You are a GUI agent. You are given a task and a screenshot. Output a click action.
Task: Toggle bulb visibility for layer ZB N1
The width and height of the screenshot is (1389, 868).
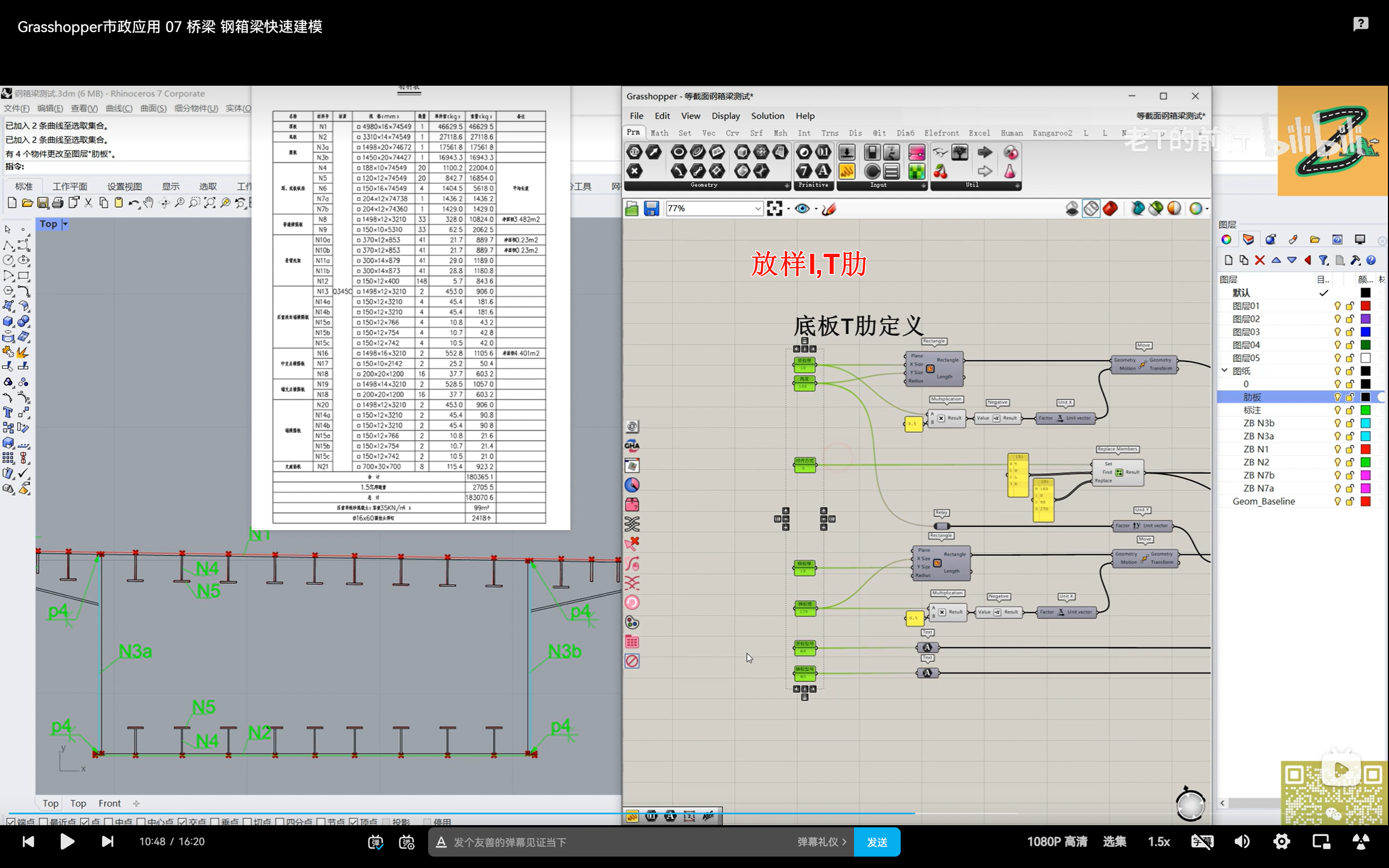(x=1337, y=449)
